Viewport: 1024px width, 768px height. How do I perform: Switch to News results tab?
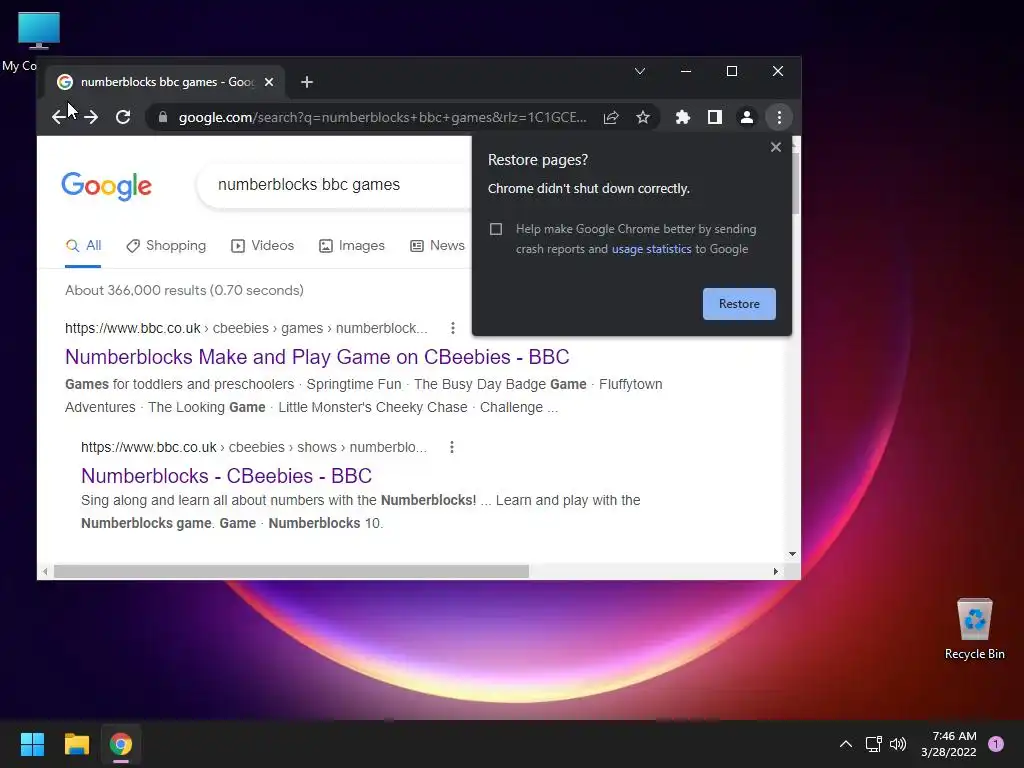pos(437,246)
